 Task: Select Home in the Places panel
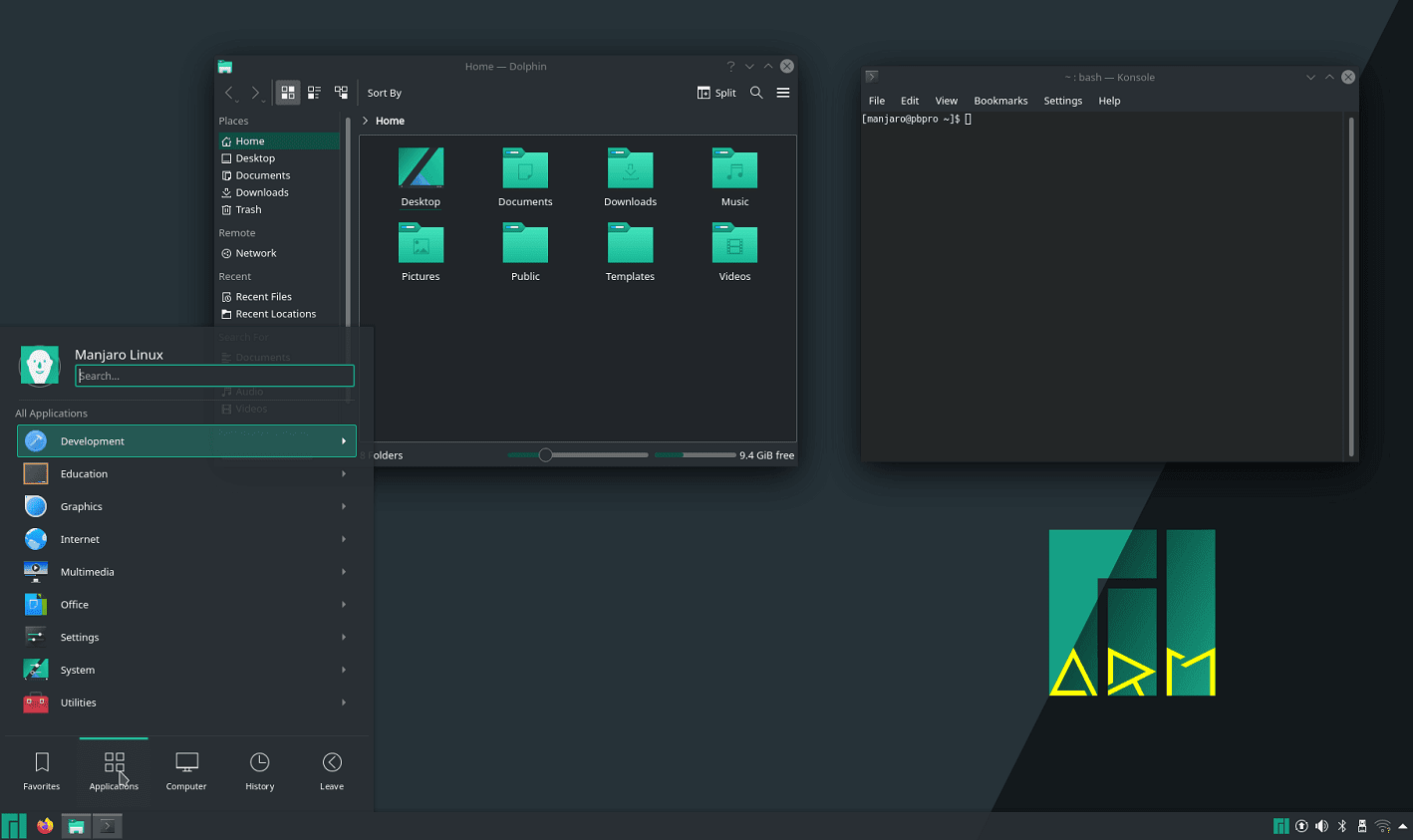coord(279,141)
